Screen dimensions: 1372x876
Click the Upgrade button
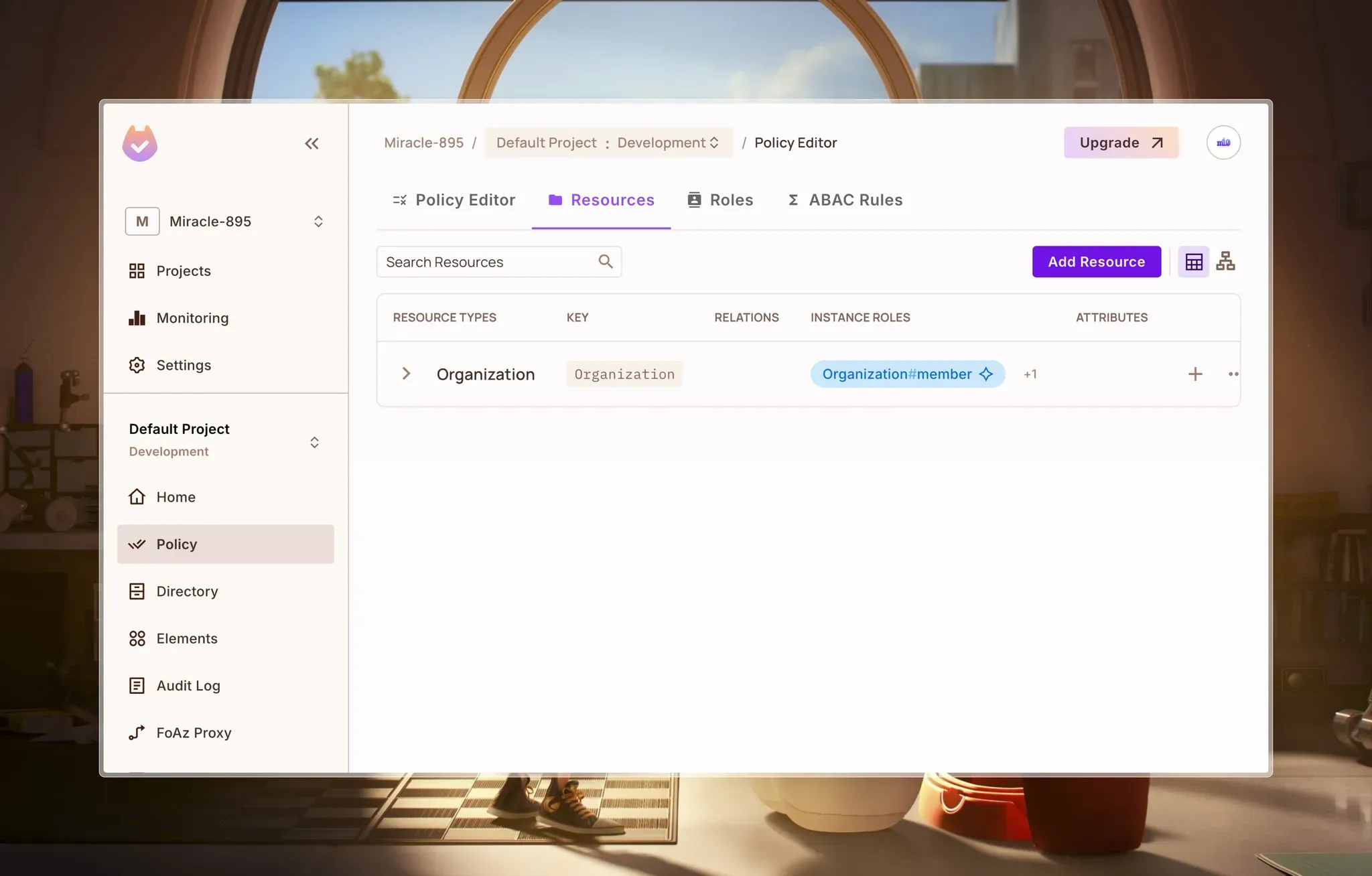[1121, 143]
